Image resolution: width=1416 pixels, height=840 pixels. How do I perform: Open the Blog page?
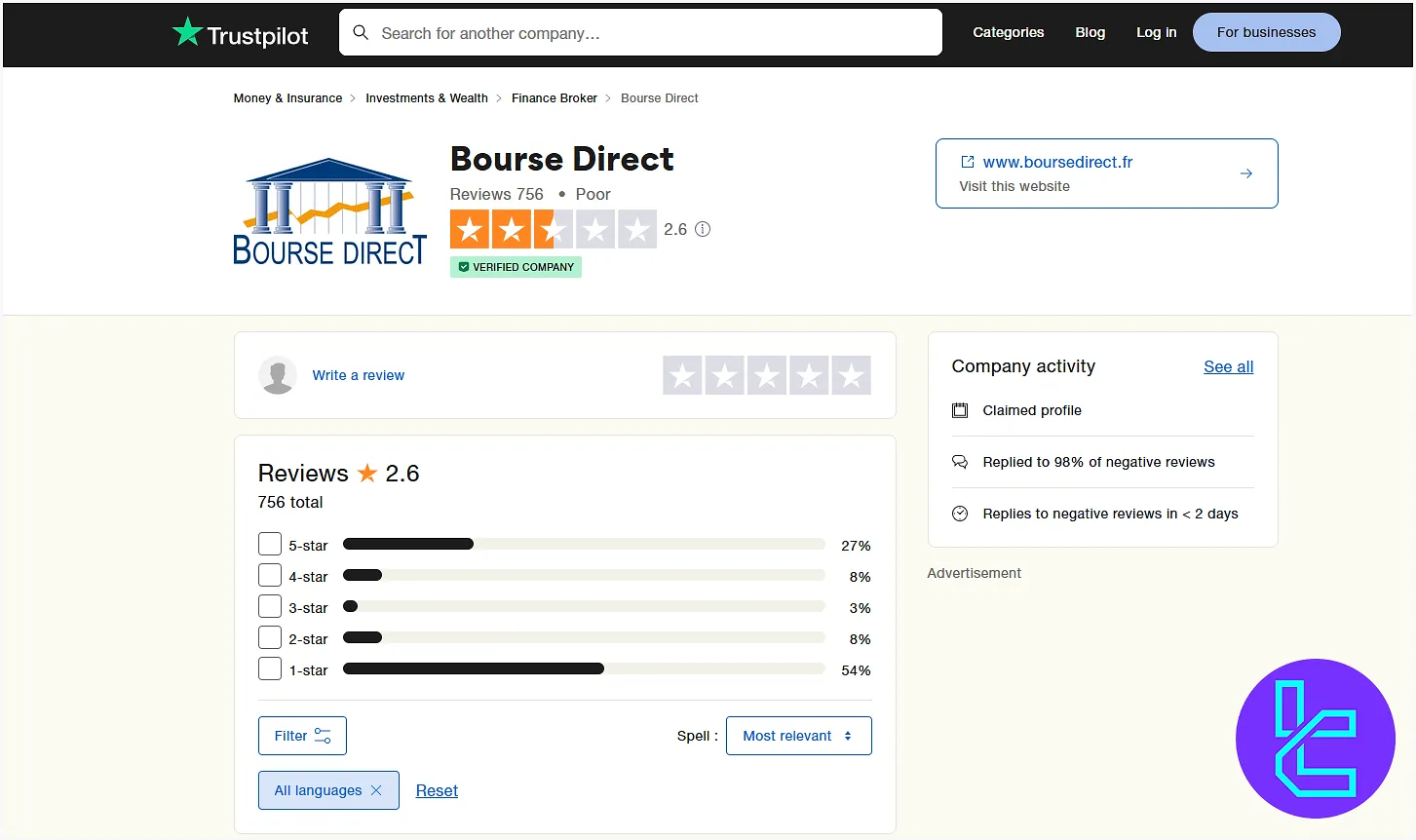1090,32
